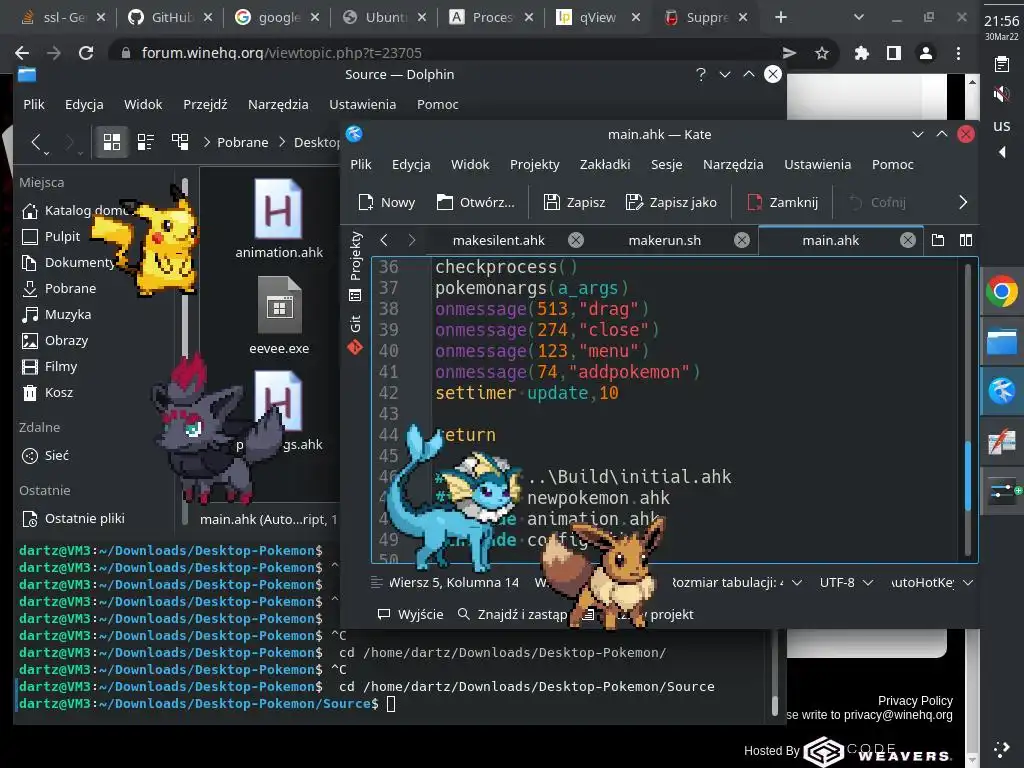Click the Dolphin help question mark icon

(701, 74)
